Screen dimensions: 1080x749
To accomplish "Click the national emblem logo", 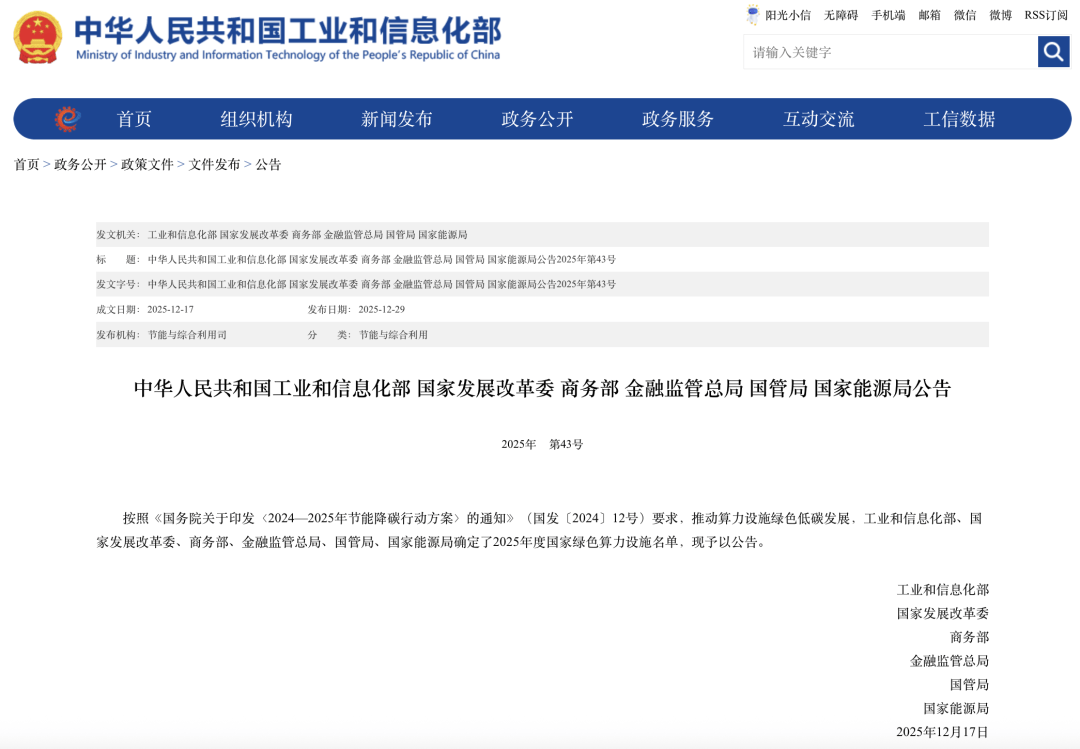I will coord(37,38).
